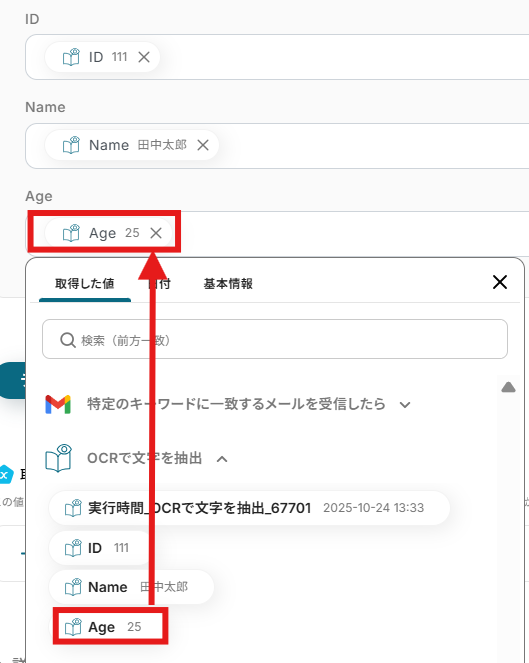The height and width of the screenshot is (663, 529).
Task: Click the OCR icon on the Age chip
Action: [x=71, y=233]
